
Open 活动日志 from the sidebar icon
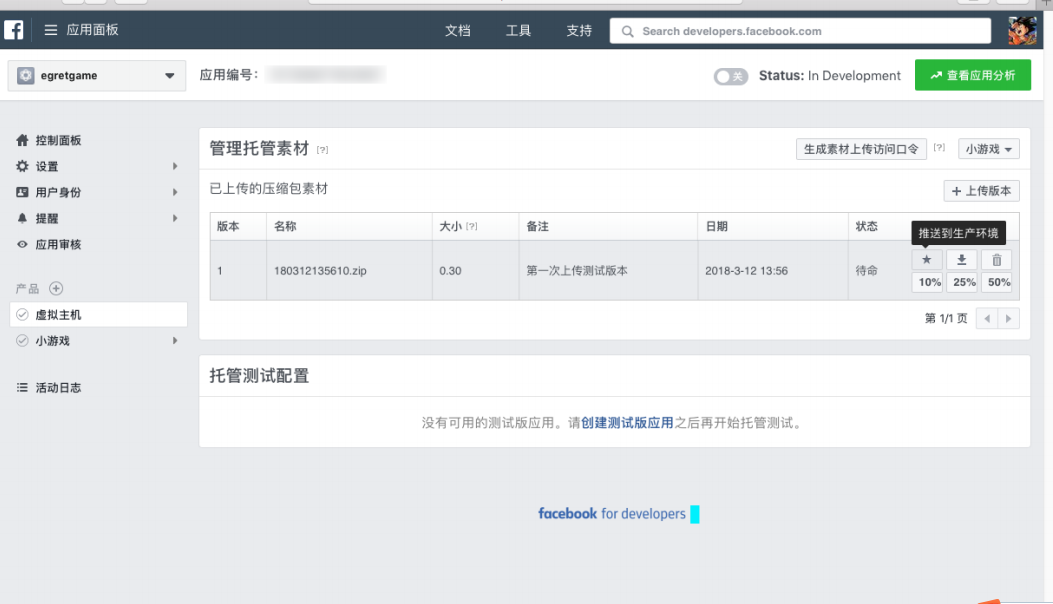pyautogui.click(x=20, y=386)
